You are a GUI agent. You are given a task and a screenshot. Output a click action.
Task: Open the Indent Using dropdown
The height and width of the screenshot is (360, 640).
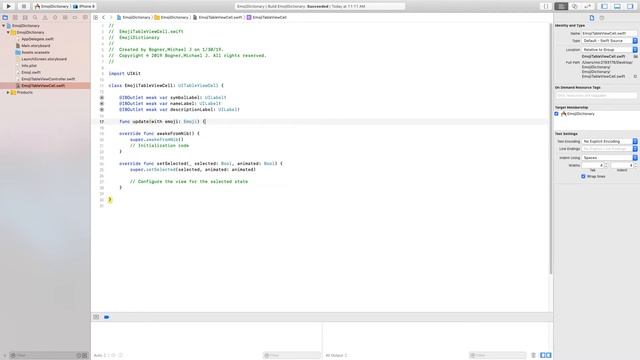click(x=609, y=158)
